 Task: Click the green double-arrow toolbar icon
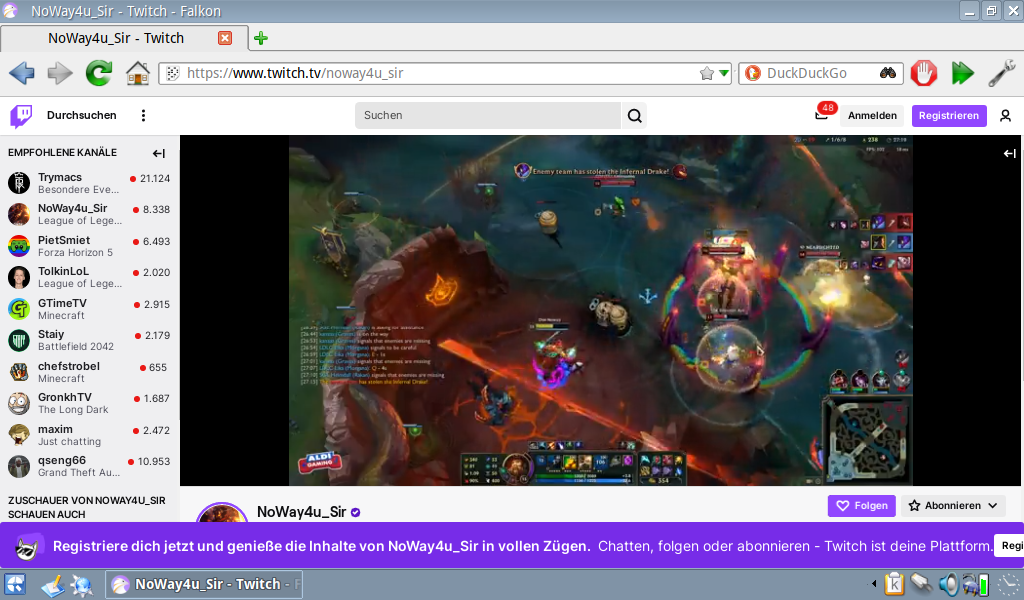pos(963,73)
